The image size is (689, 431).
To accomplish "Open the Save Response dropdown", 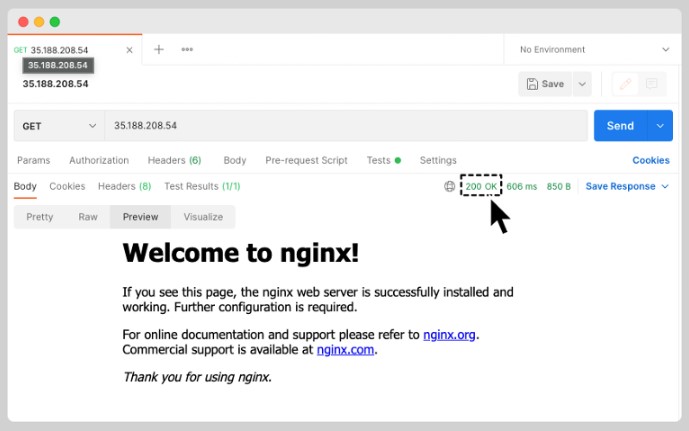I will tap(627, 186).
